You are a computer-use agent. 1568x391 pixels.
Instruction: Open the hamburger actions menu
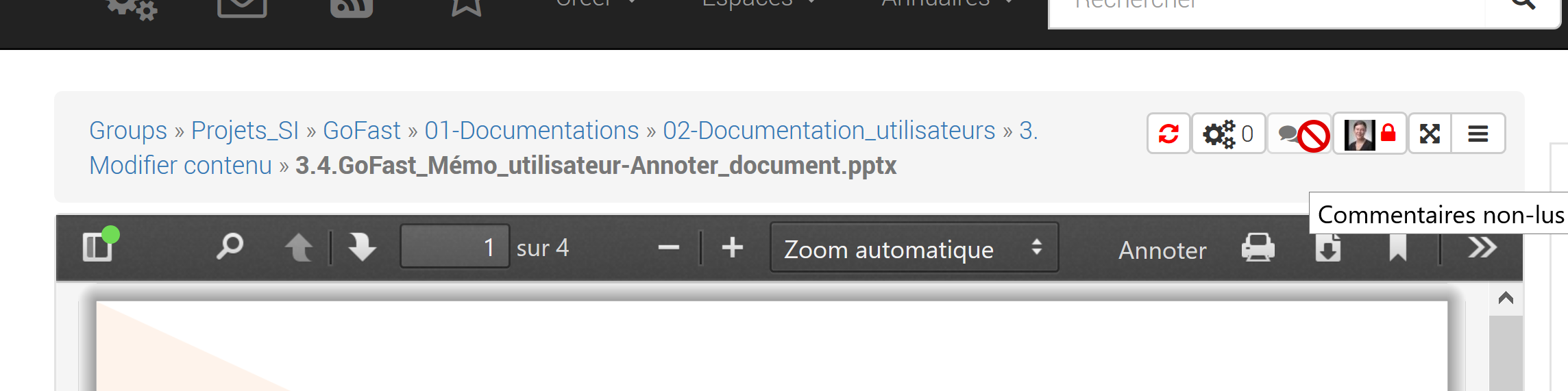(x=1478, y=134)
